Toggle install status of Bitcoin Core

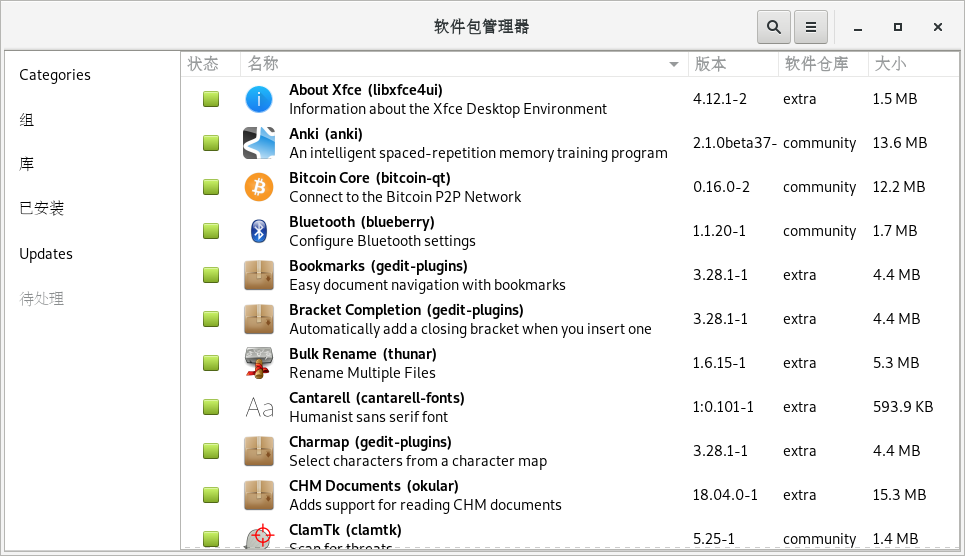pyautogui.click(x=211, y=187)
